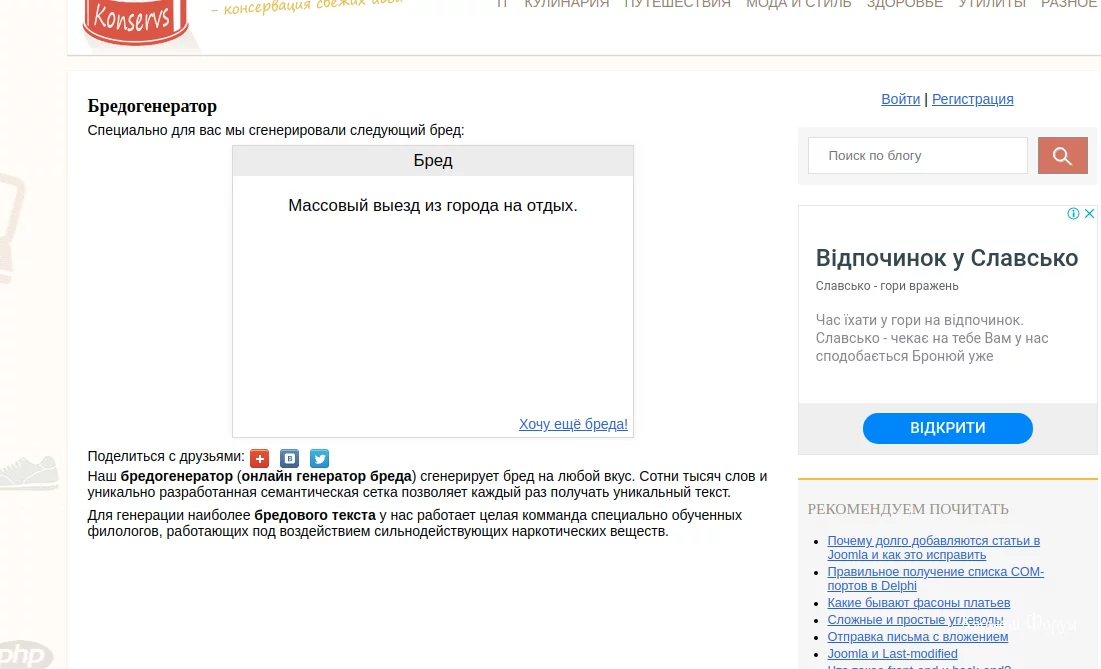Share via the red plus icon

260,458
